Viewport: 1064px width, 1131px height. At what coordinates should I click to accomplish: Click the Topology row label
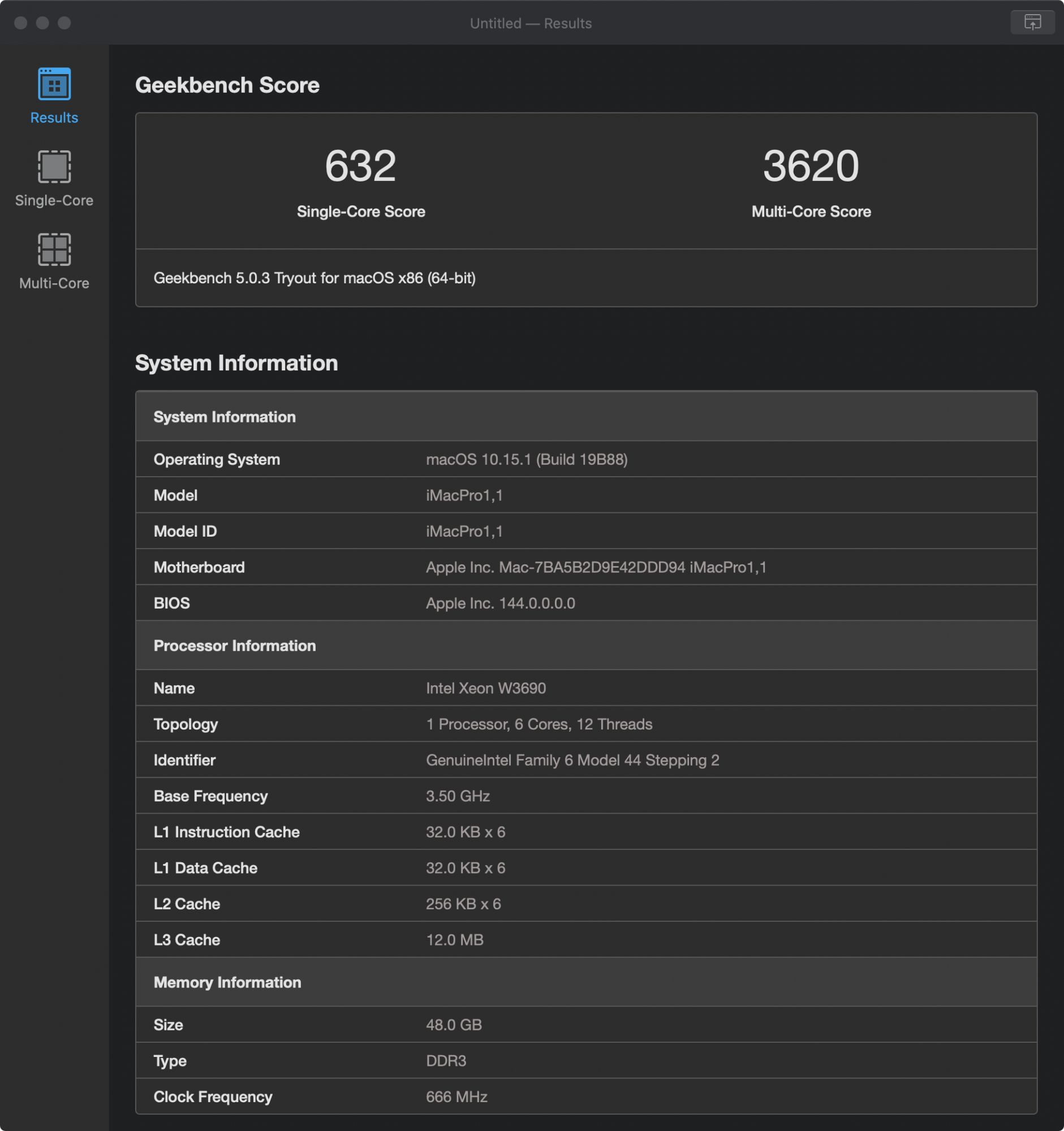tap(186, 724)
